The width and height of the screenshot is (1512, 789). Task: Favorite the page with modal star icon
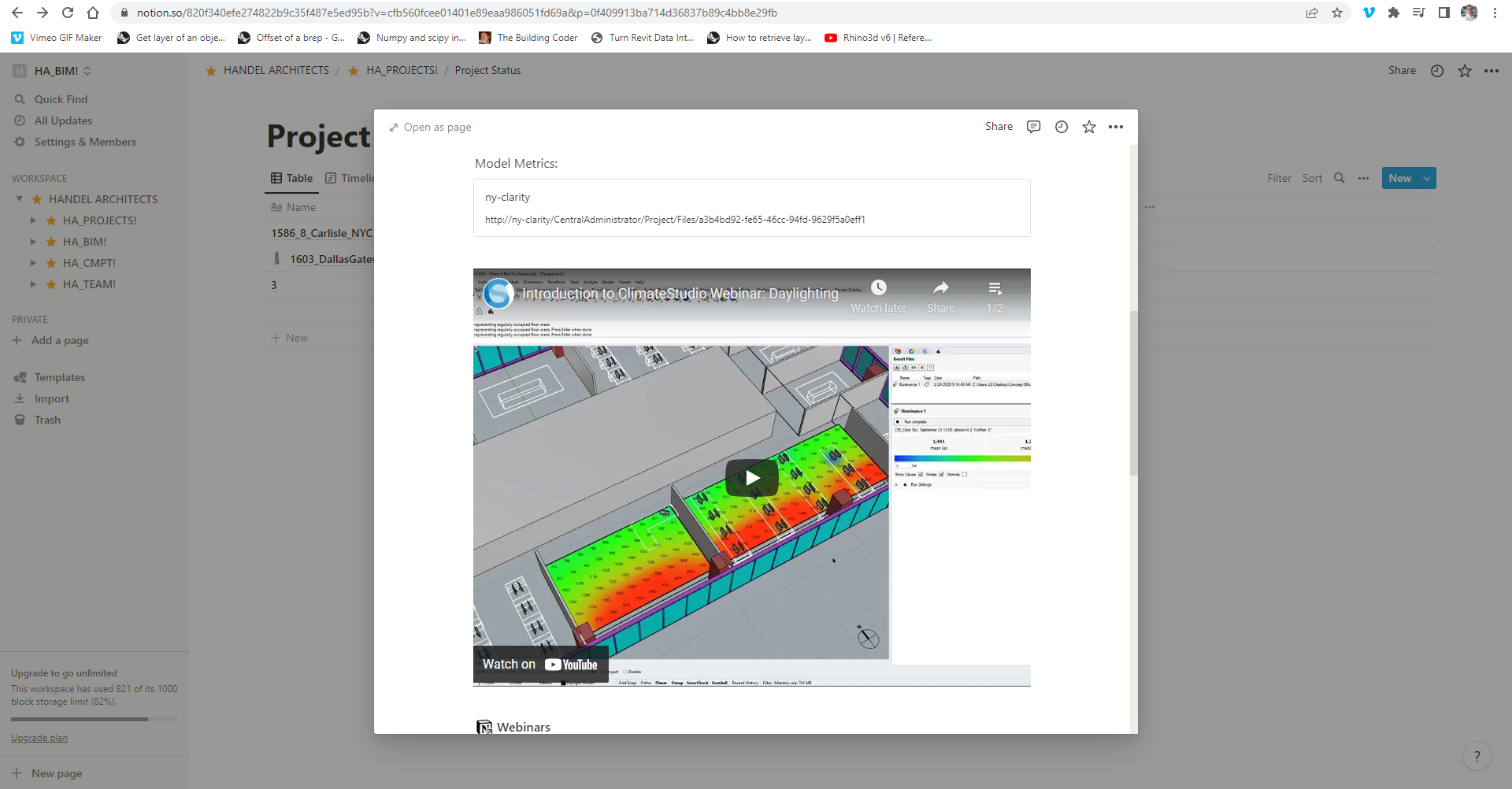(x=1088, y=127)
